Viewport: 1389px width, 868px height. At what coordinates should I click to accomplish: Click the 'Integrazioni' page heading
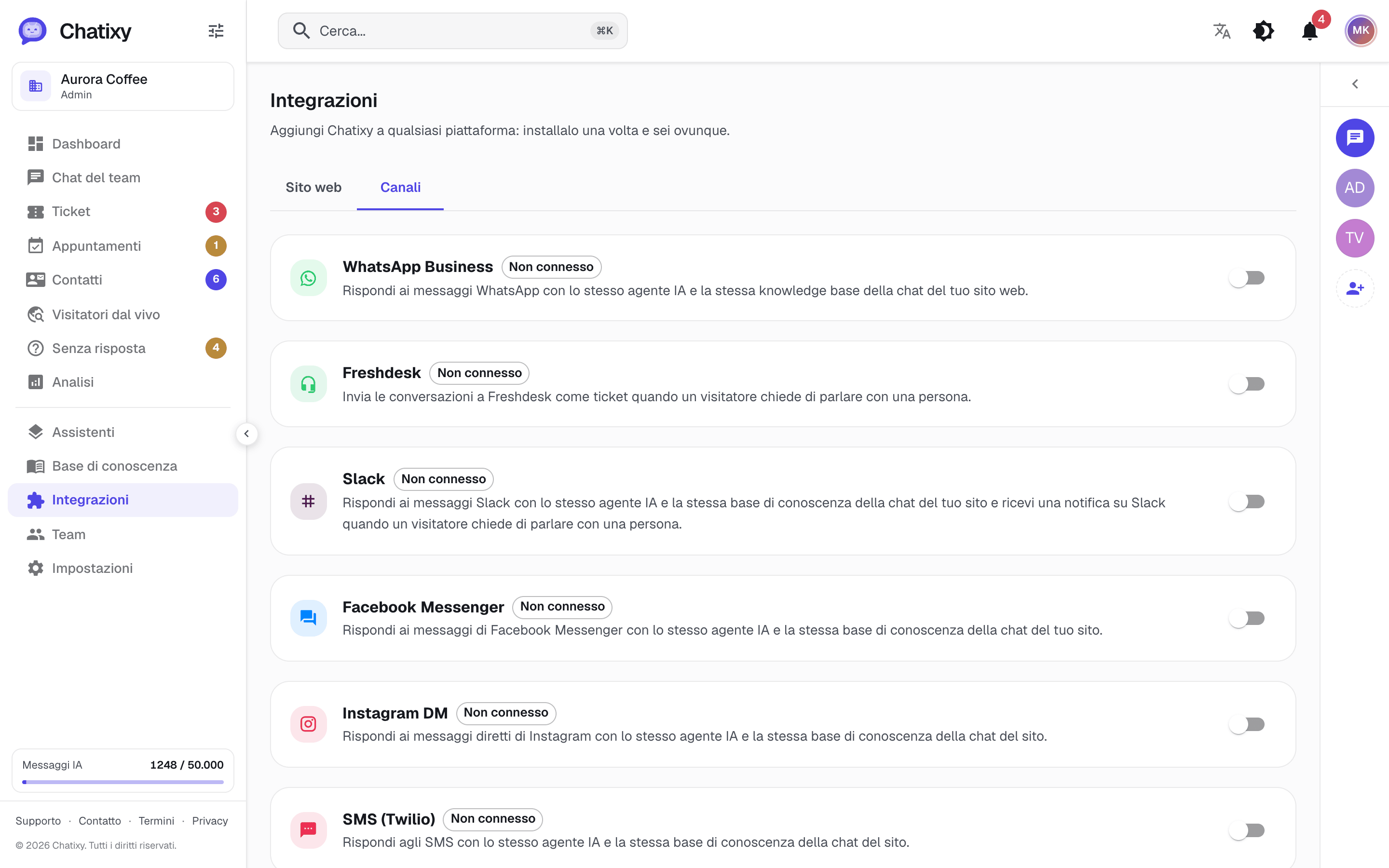coord(324,100)
